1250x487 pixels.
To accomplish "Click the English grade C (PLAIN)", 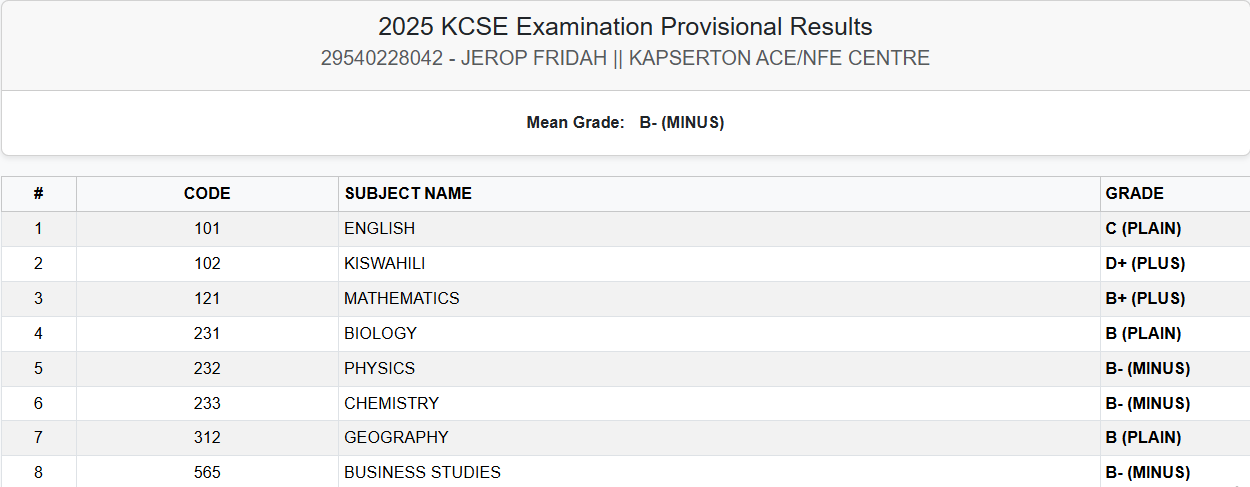I will (1143, 229).
